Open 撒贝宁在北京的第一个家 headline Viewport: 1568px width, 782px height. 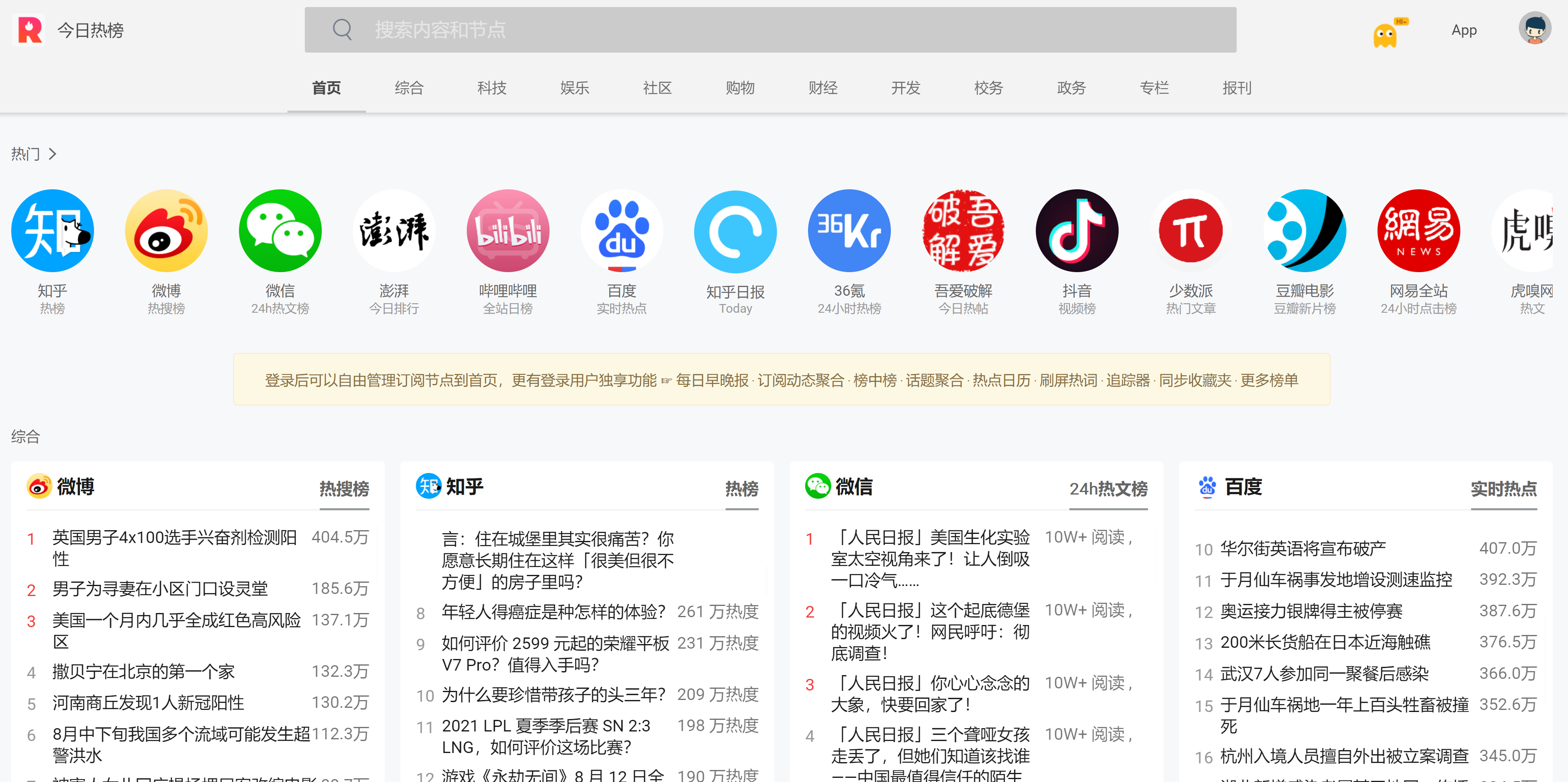click(144, 671)
